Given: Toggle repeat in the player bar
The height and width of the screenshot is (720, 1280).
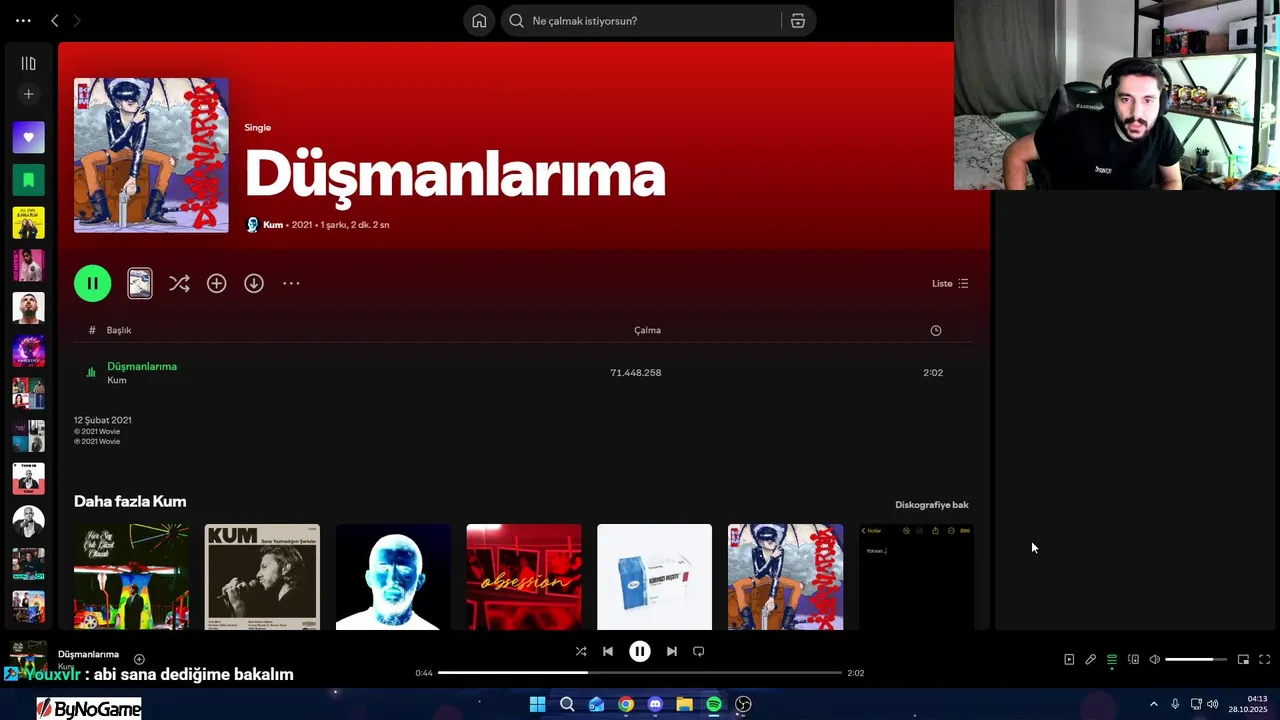Looking at the screenshot, I should [x=699, y=651].
